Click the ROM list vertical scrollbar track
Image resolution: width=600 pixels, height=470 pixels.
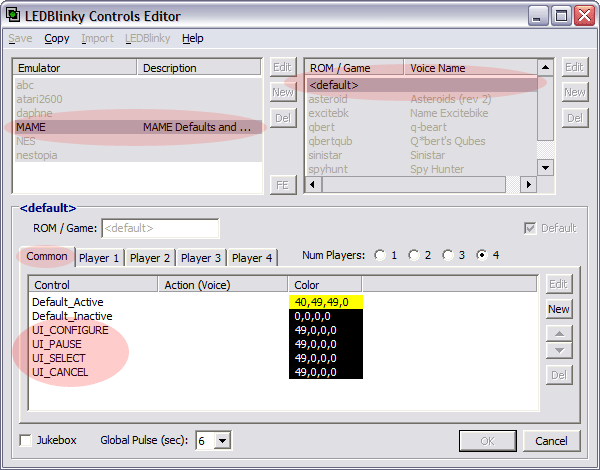pyautogui.click(x=545, y=117)
